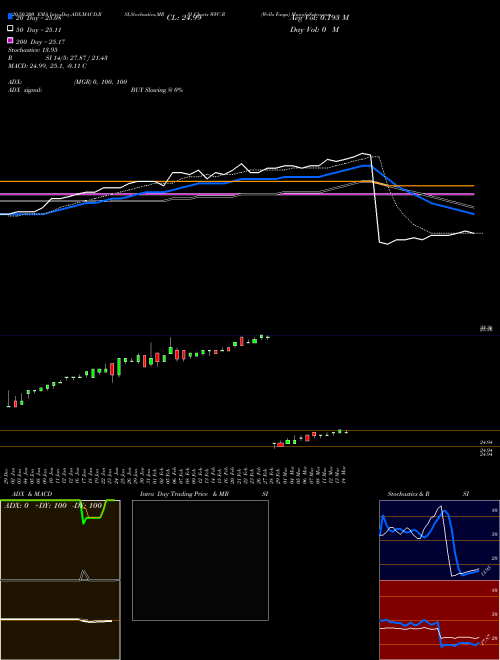Viewport: 500px width, 660px height.
Task: Click the blue Stochastics chart panel
Action: pyautogui.click(x=439, y=540)
